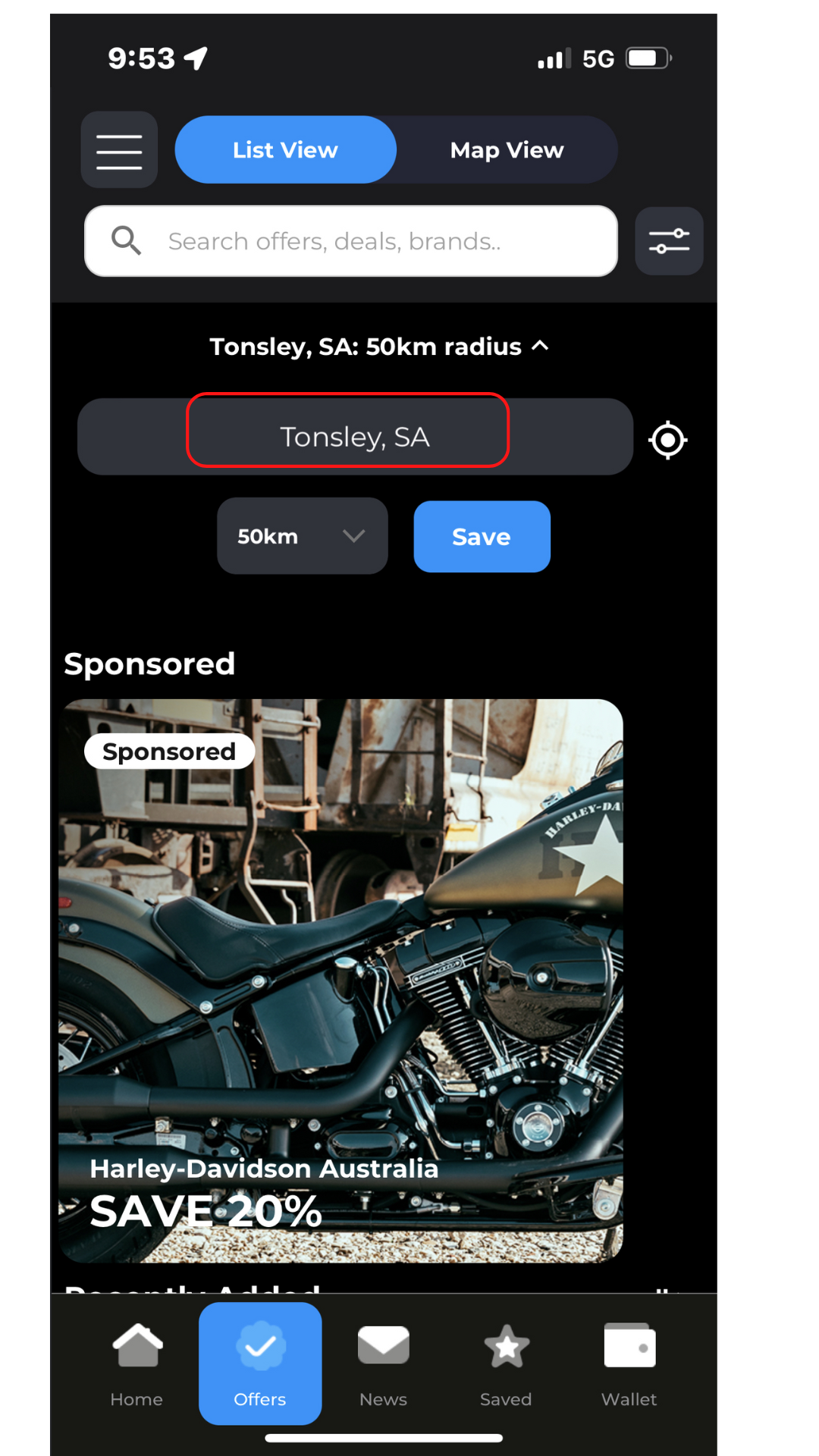Click the Save location button
819x1456 pixels.
pos(482,536)
